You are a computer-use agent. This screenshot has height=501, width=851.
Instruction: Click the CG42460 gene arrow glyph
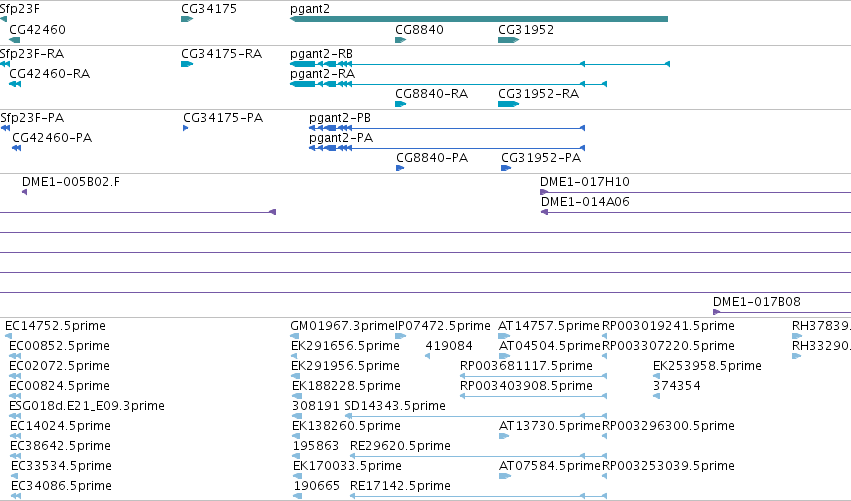pos(15,40)
